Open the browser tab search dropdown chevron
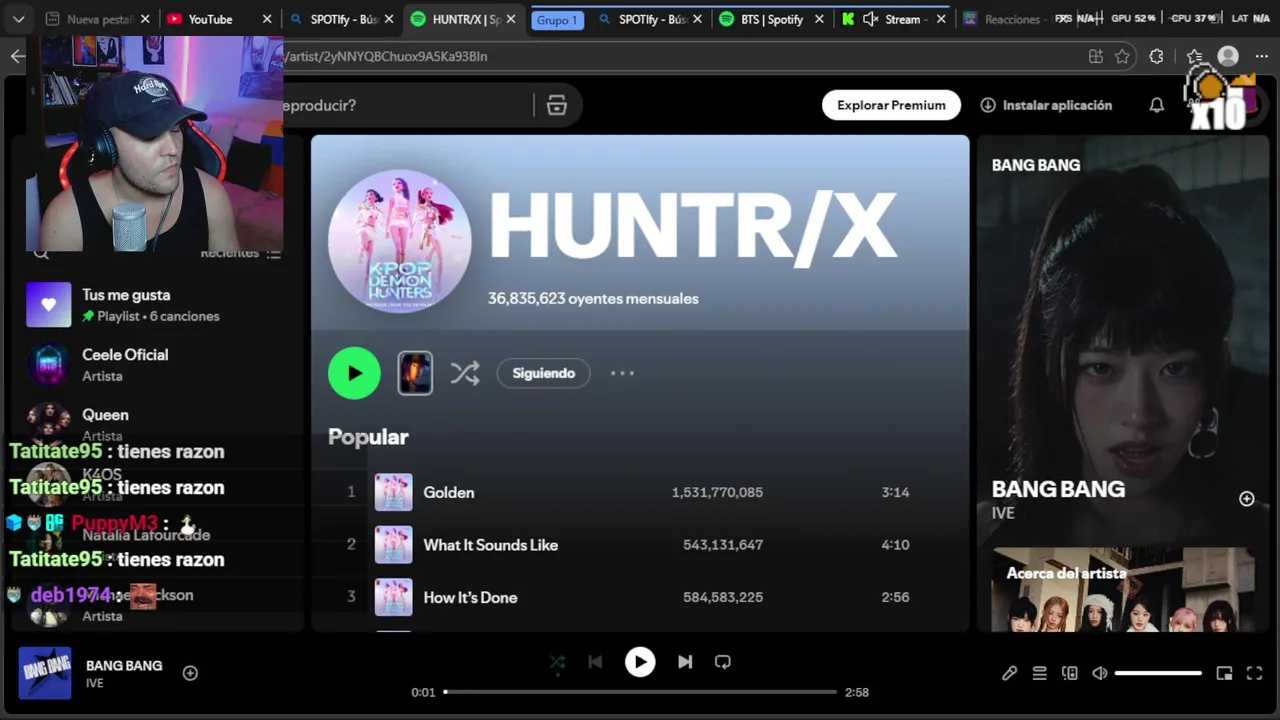Image resolution: width=1280 pixels, height=720 pixels. click(18, 19)
